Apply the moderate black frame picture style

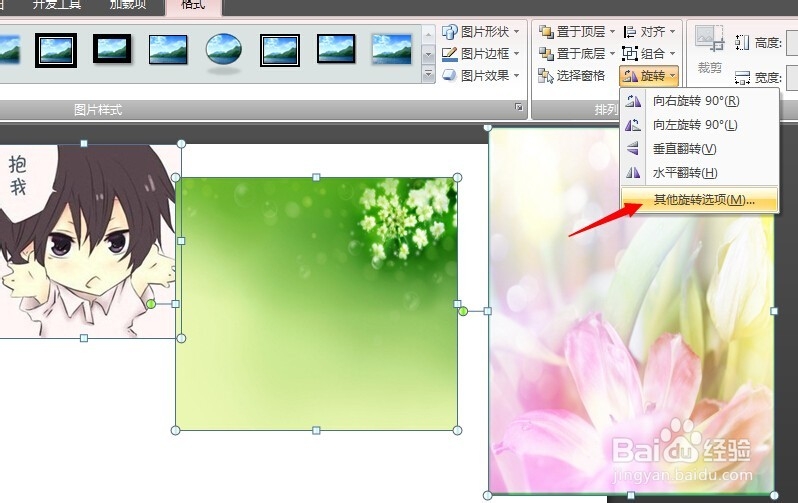point(336,49)
